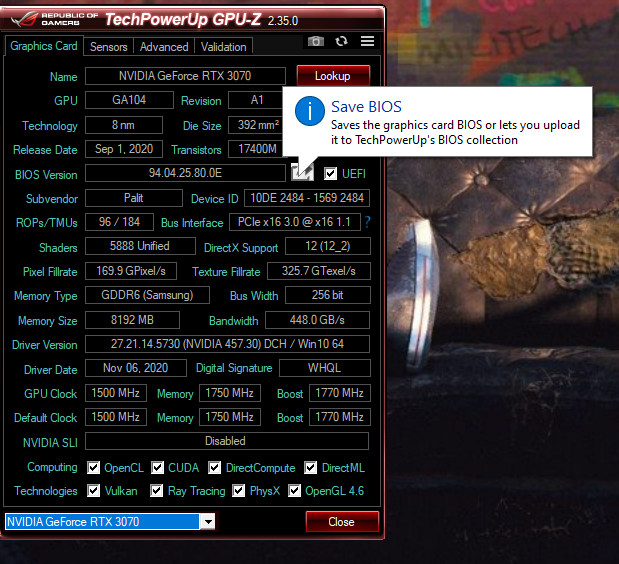
Task: Toggle the UEFI checkbox
Action: tap(330, 173)
